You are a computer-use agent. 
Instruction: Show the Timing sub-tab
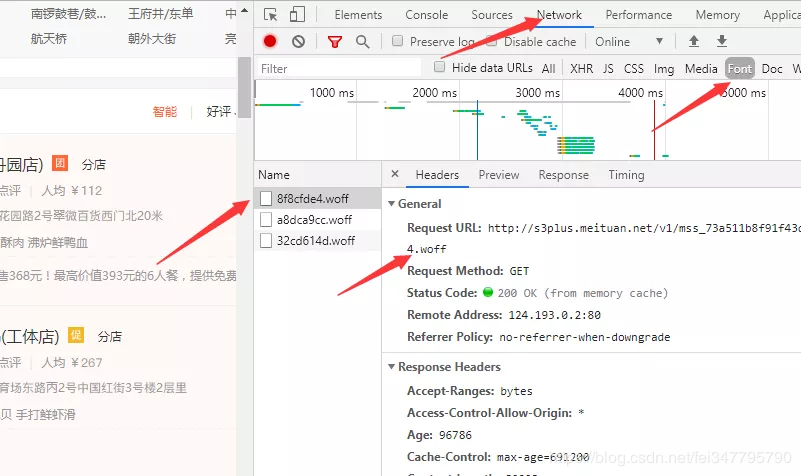[x=626, y=175]
